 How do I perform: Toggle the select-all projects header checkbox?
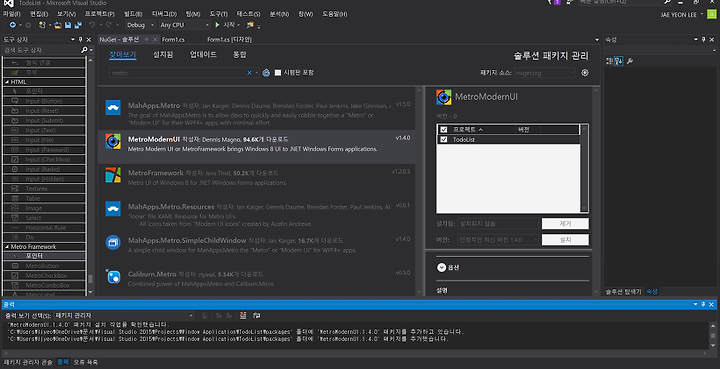(444, 129)
